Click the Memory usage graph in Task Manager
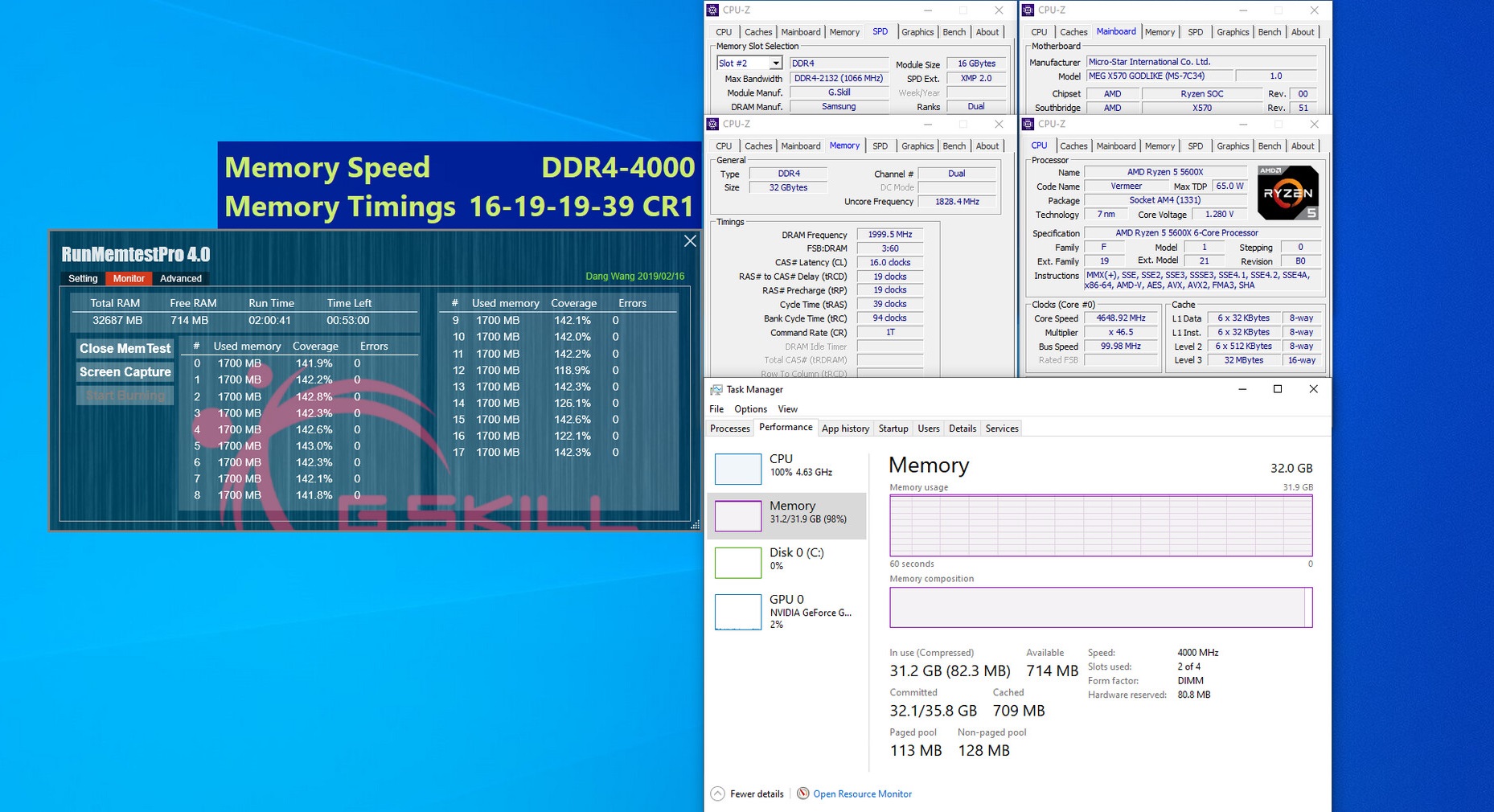 1101,526
